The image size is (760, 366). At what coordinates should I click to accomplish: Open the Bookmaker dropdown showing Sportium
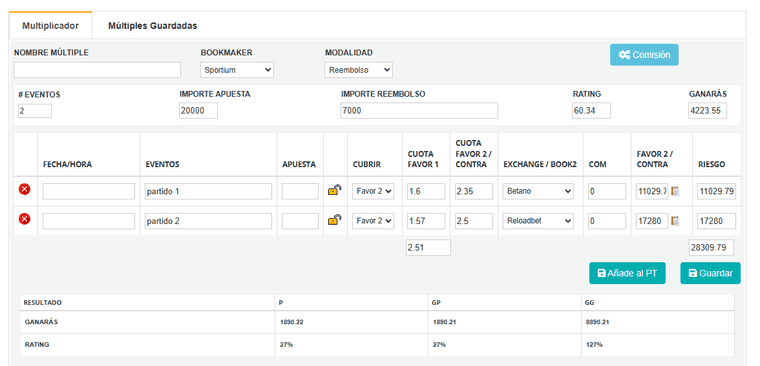click(237, 70)
